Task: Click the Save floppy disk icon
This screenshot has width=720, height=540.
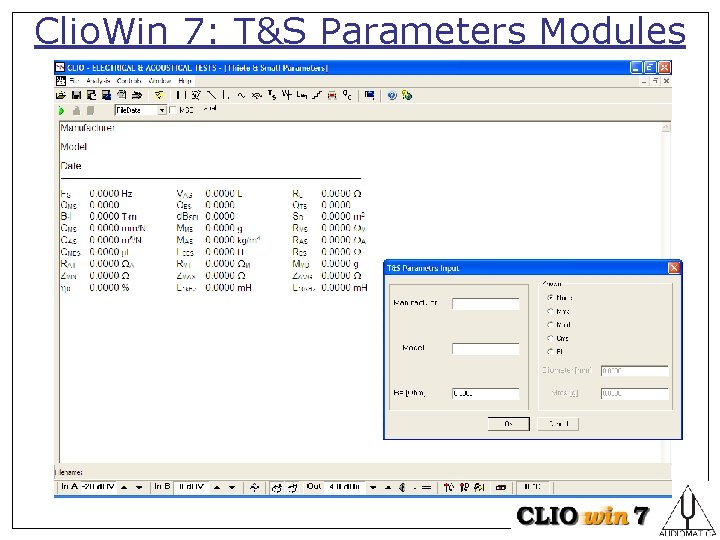Action: point(76,96)
